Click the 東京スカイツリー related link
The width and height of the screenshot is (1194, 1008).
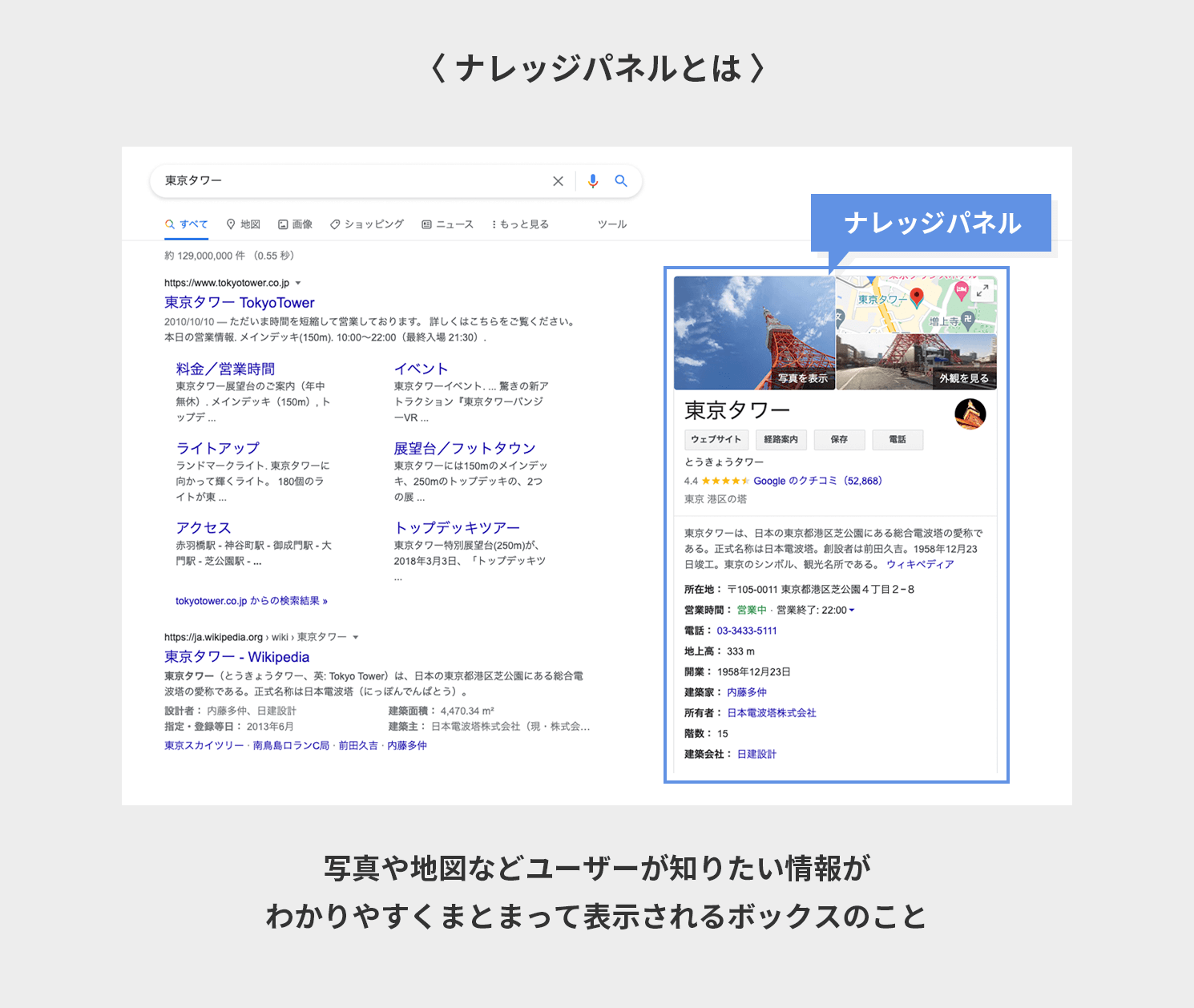(x=204, y=745)
